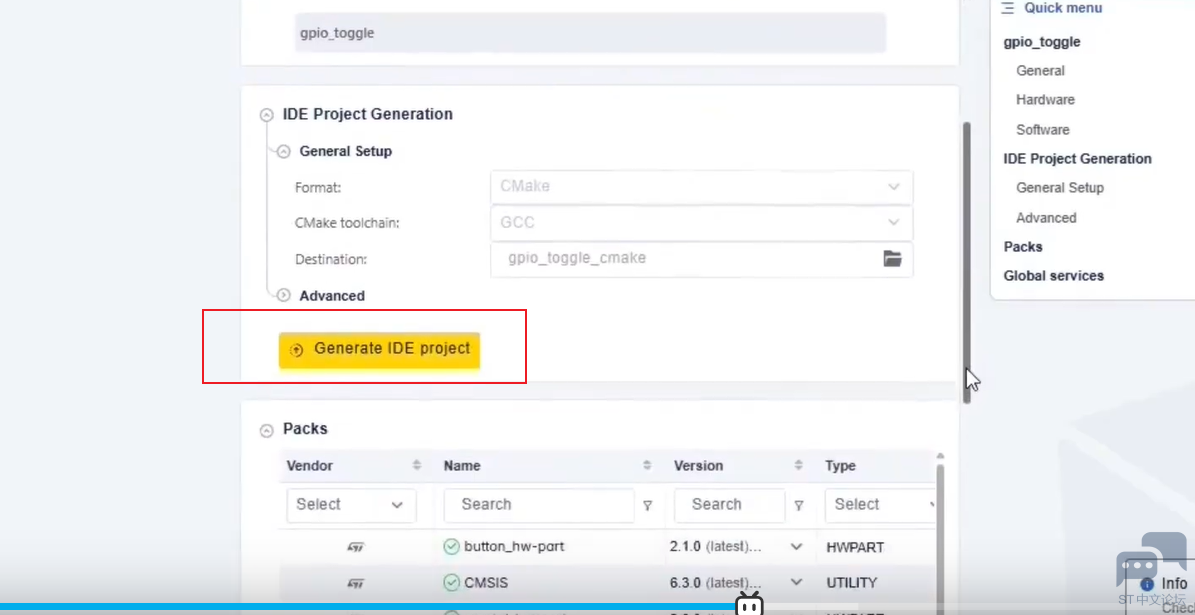
Task: Click the gpio_toggle project name field
Action: pyautogui.click(x=591, y=34)
